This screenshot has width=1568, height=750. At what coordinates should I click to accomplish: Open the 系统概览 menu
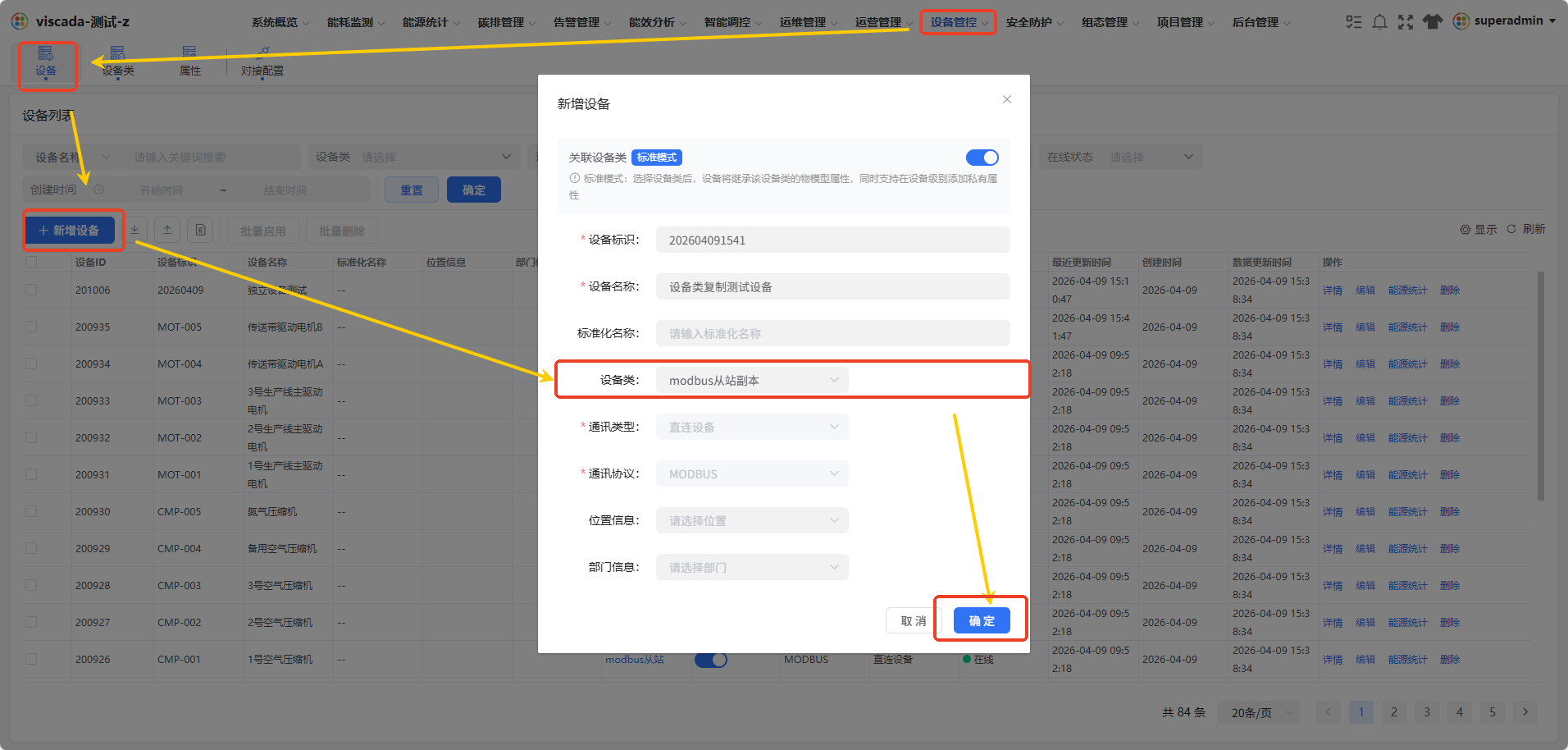click(x=280, y=22)
